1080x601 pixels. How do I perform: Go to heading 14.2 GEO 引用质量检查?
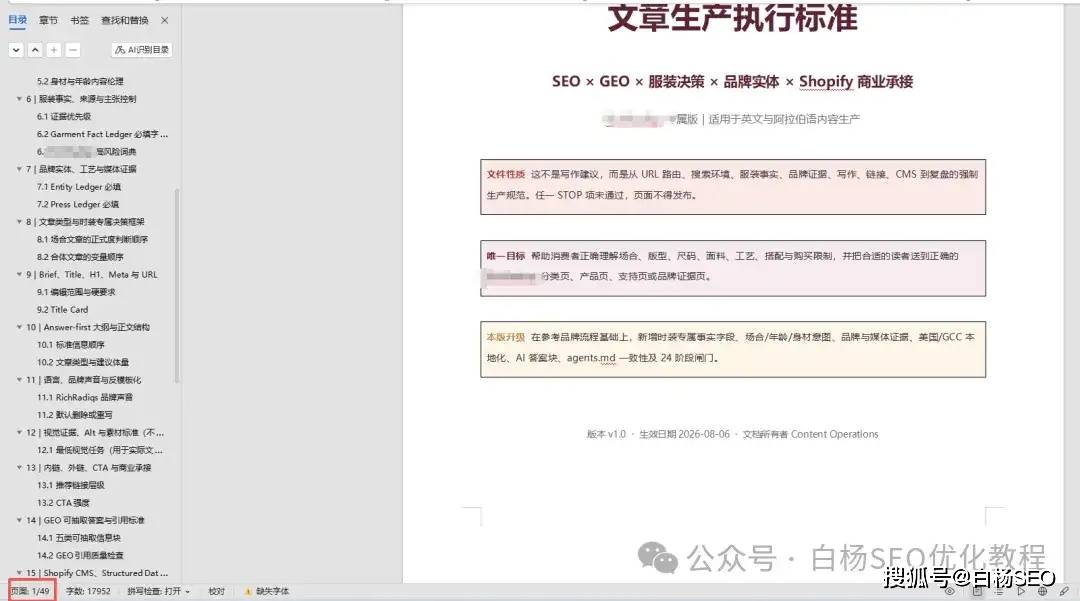point(81,556)
